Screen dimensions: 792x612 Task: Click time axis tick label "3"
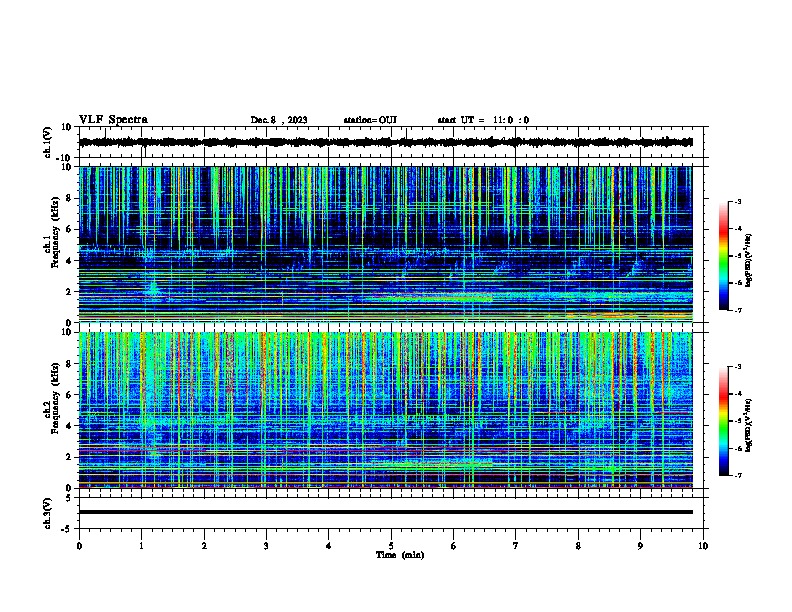(266, 546)
